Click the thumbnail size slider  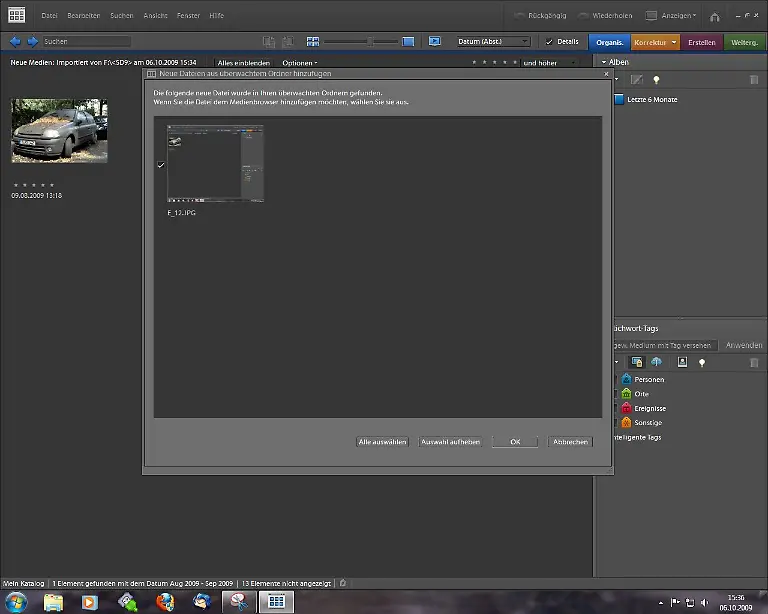coord(369,41)
